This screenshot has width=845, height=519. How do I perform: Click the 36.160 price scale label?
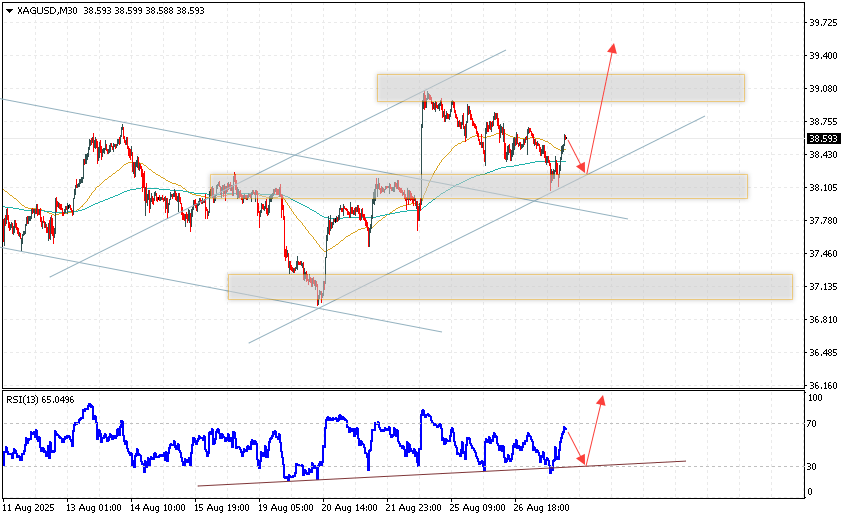(823, 385)
